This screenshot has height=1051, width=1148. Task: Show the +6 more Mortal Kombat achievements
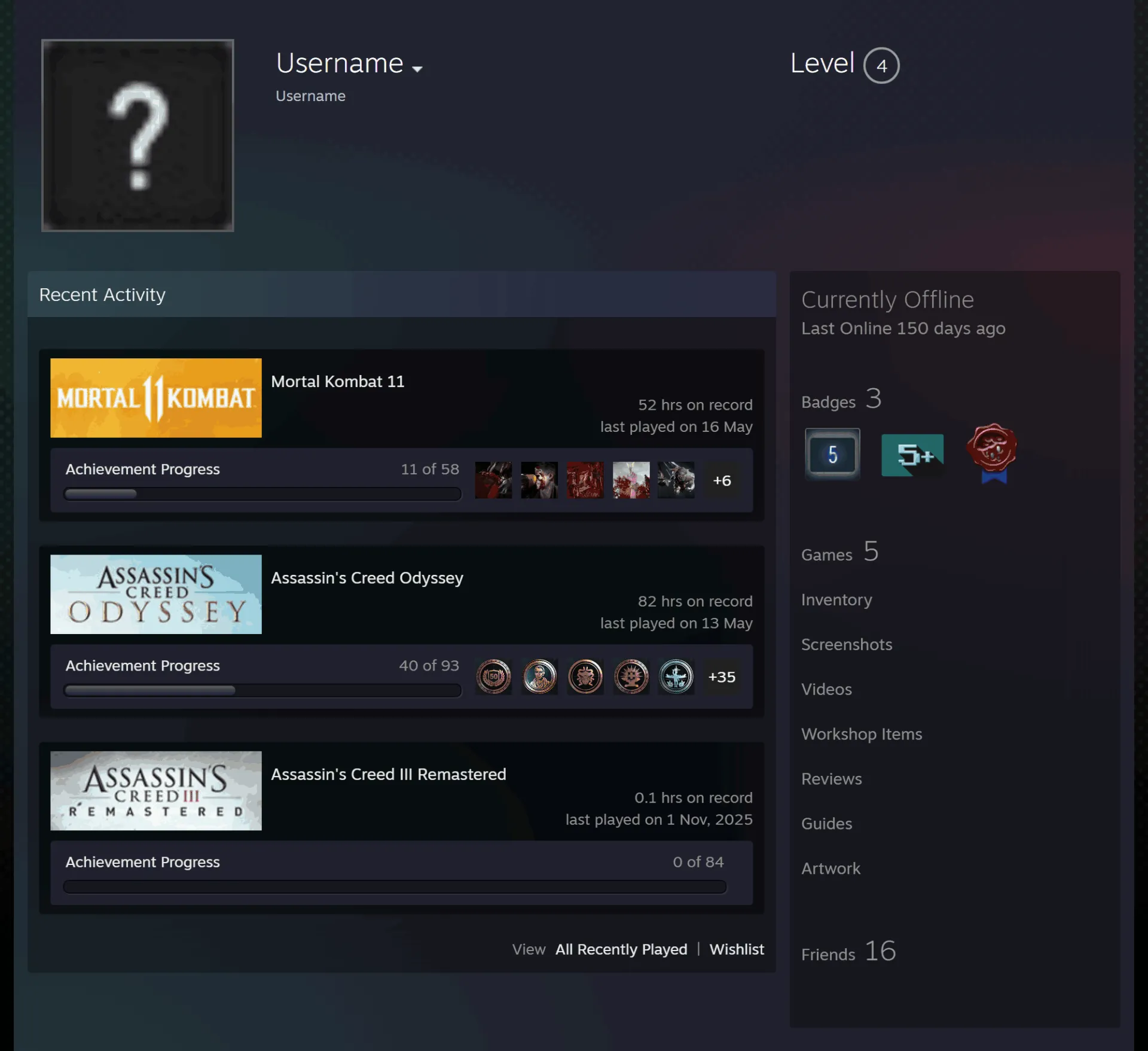point(722,480)
